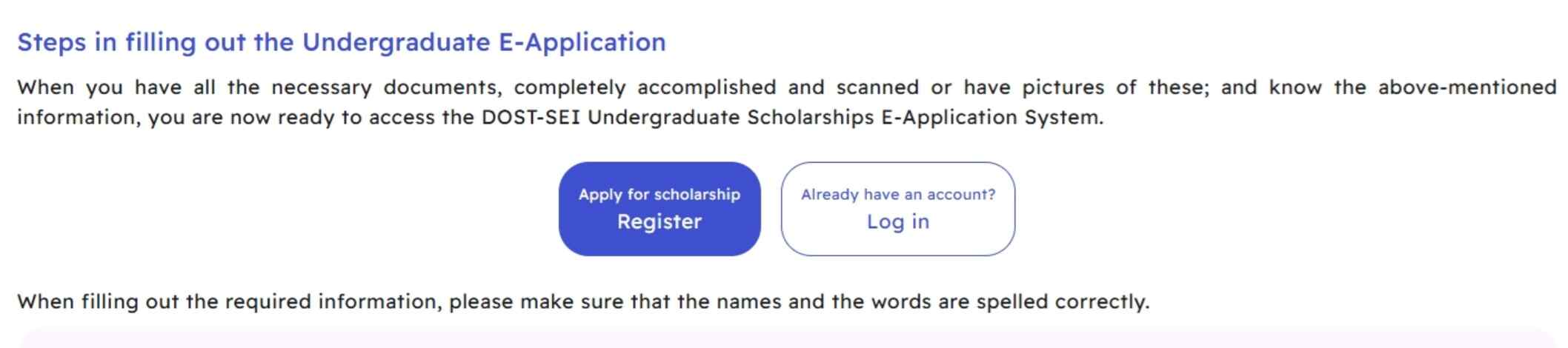1568x348 pixels.
Task: Click 'E-Application System.' ending the paragraph
Action: pos(991,118)
